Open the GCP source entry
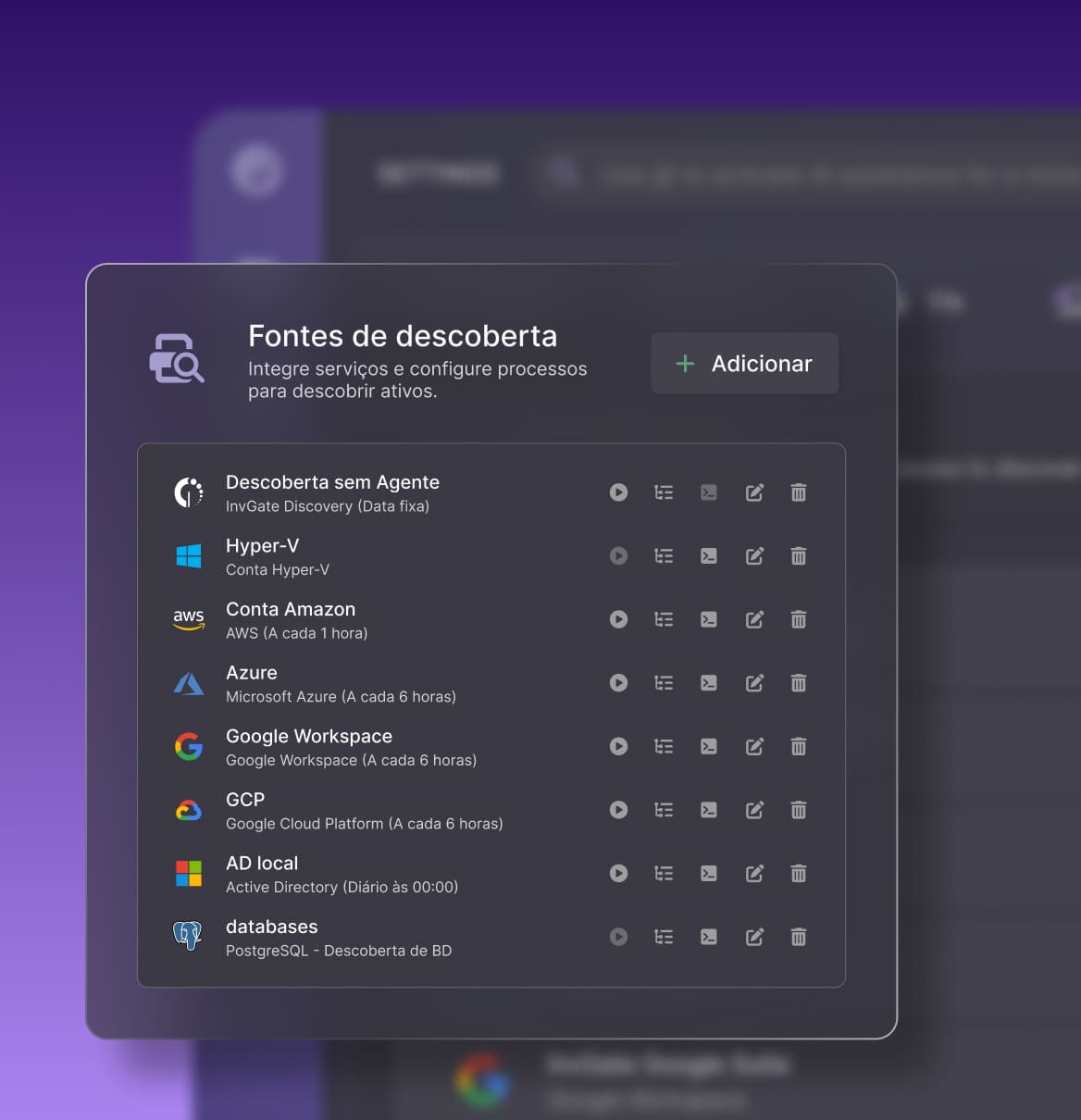1081x1120 pixels. click(x=245, y=800)
